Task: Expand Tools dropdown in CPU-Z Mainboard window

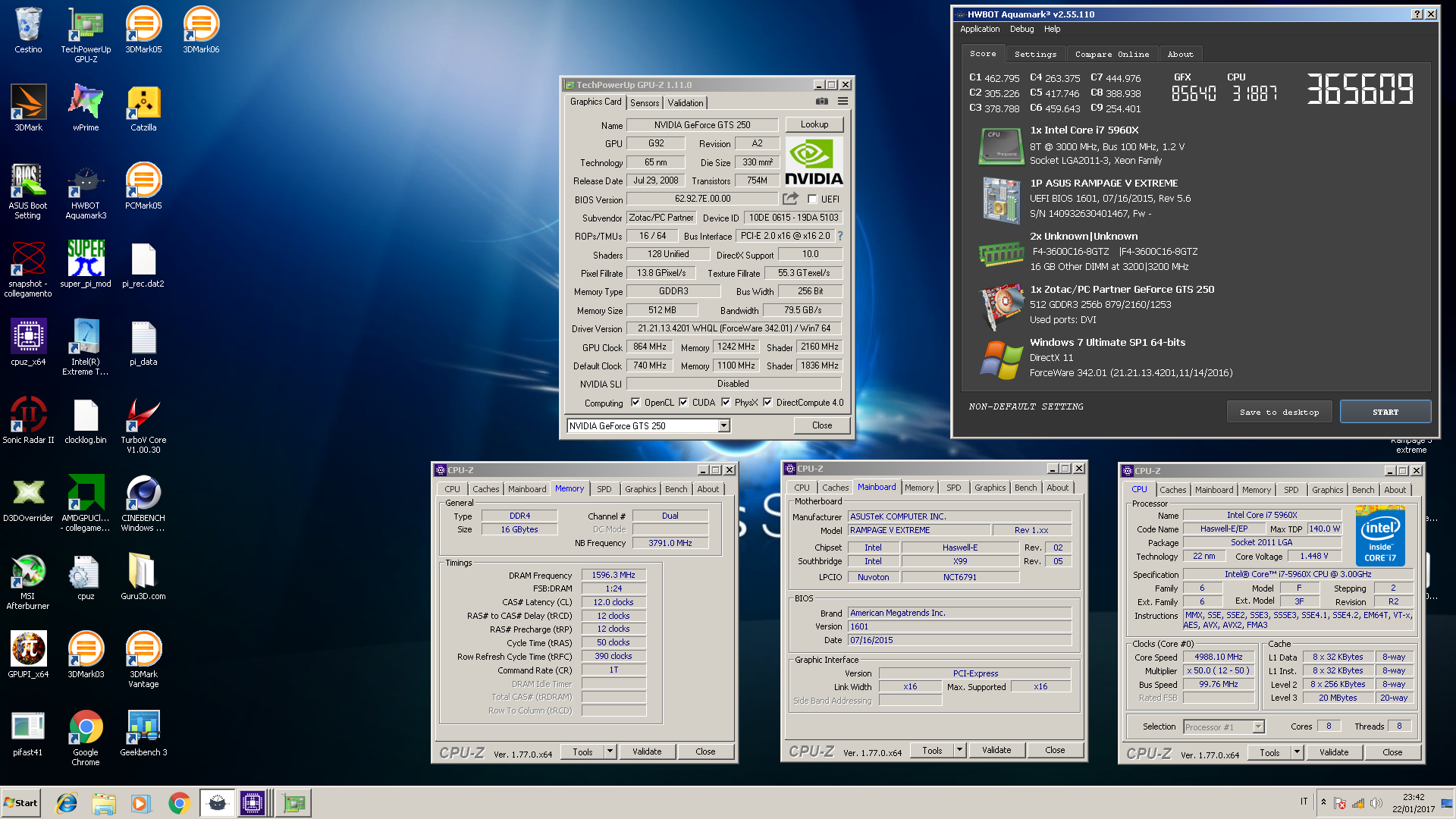Action: coord(959,750)
